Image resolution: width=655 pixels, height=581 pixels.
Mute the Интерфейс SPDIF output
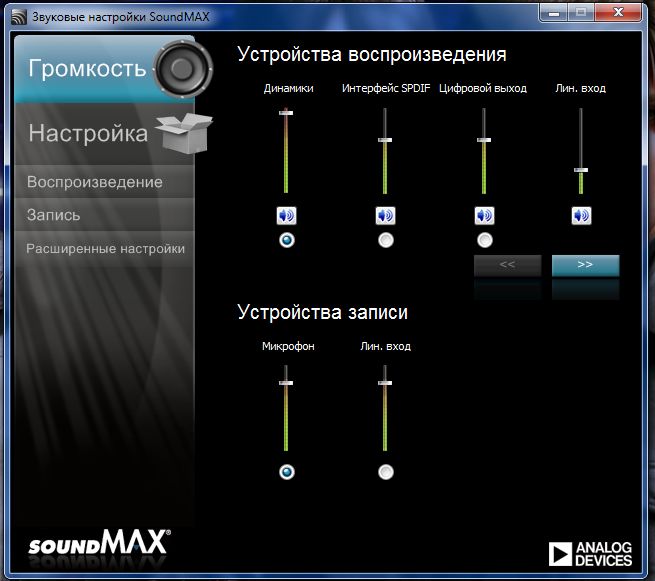pyautogui.click(x=385, y=216)
